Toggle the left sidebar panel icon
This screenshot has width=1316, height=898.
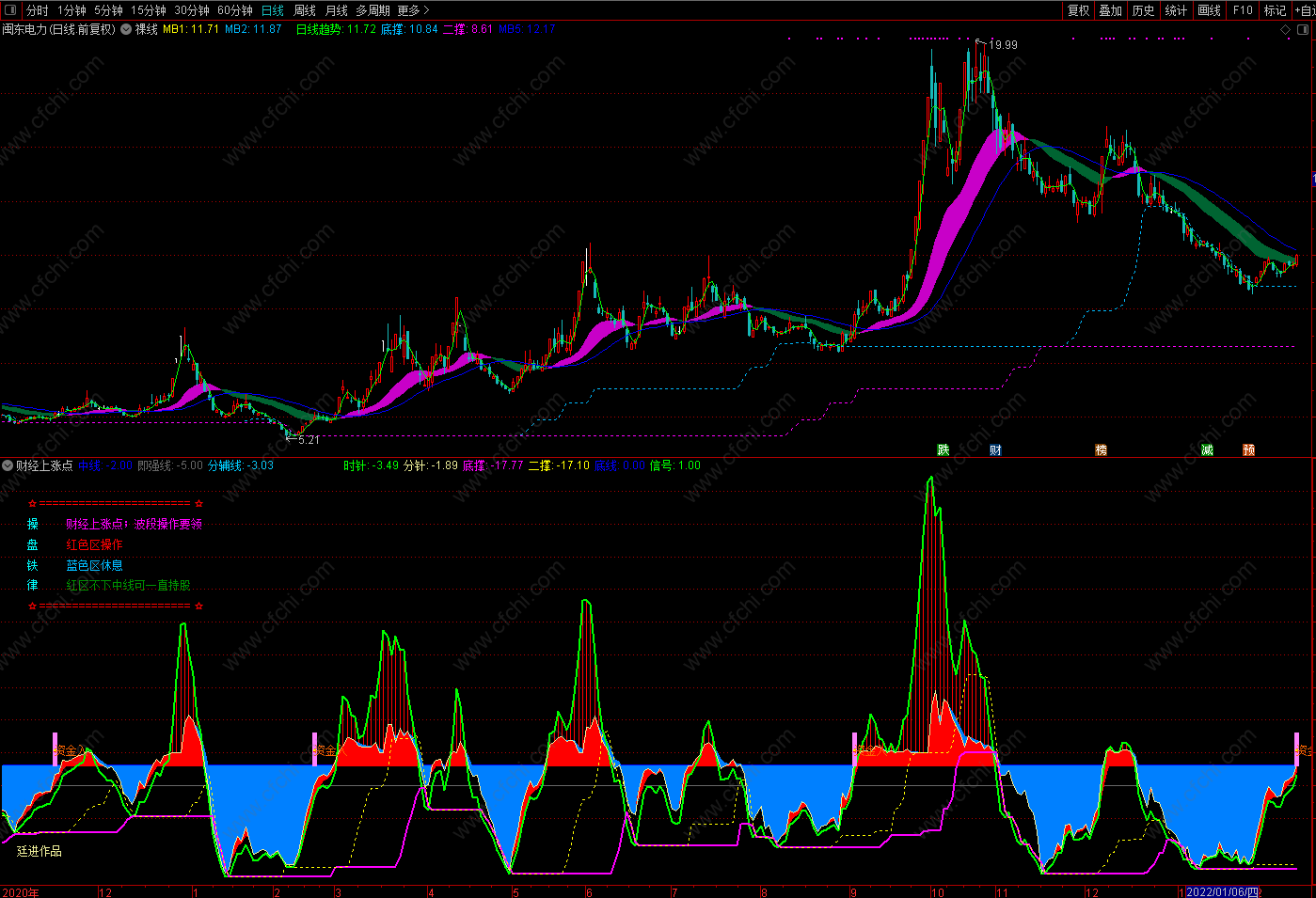[x=10, y=10]
